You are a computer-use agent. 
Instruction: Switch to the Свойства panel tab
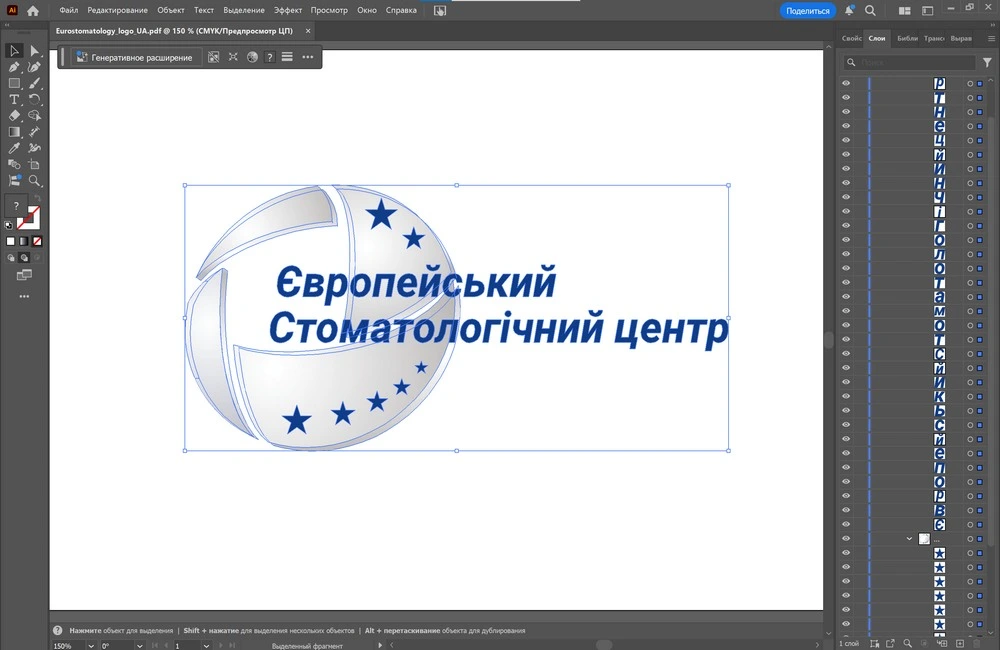point(851,38)
